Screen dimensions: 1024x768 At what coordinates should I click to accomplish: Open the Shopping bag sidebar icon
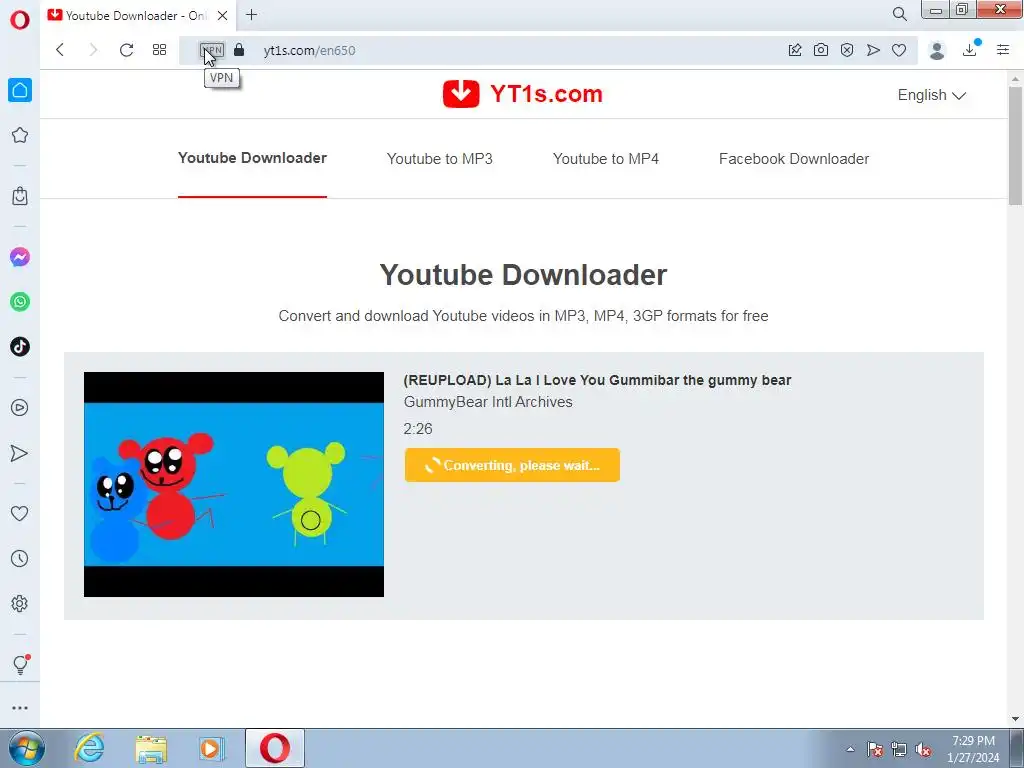(20, 196)
